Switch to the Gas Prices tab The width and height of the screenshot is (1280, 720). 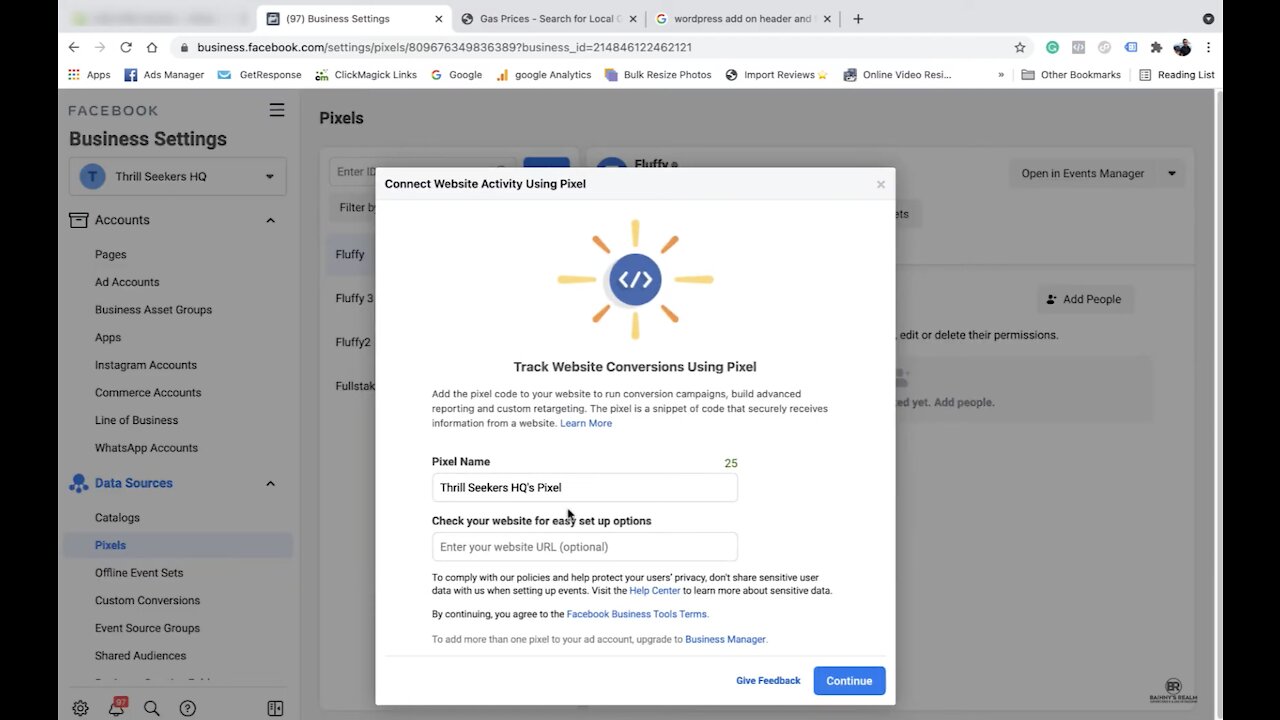click(x=548, y=18)
